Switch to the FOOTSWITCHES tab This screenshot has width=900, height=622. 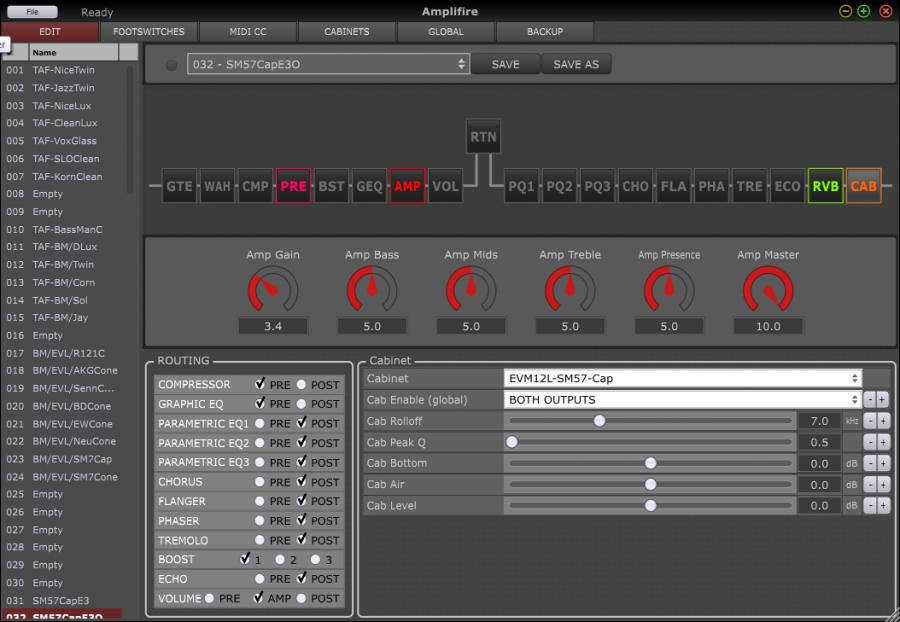click(x=149, y=32)
